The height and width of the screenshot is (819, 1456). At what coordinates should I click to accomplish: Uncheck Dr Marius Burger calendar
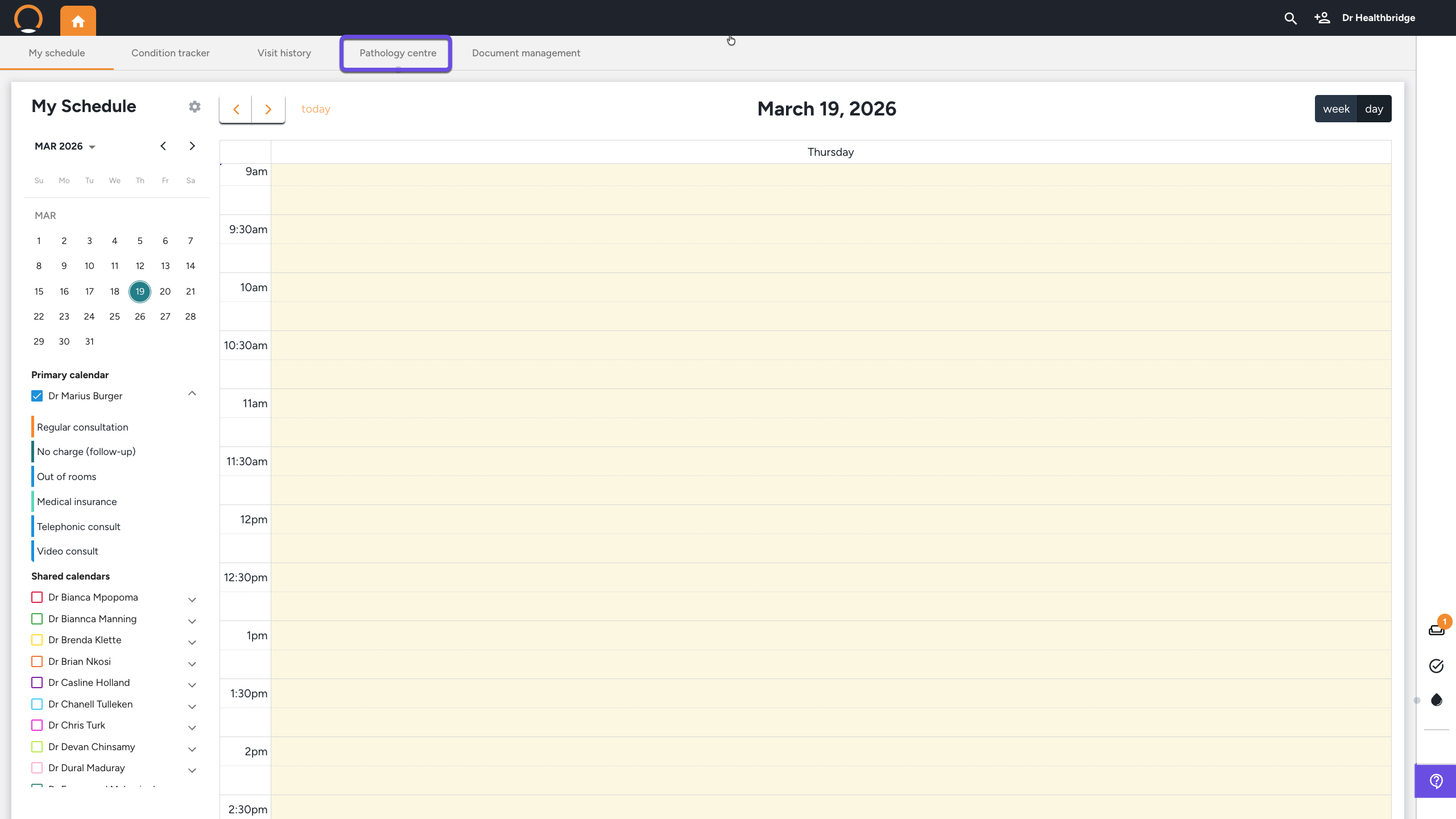pyautogui.click(x=37, y=396)
